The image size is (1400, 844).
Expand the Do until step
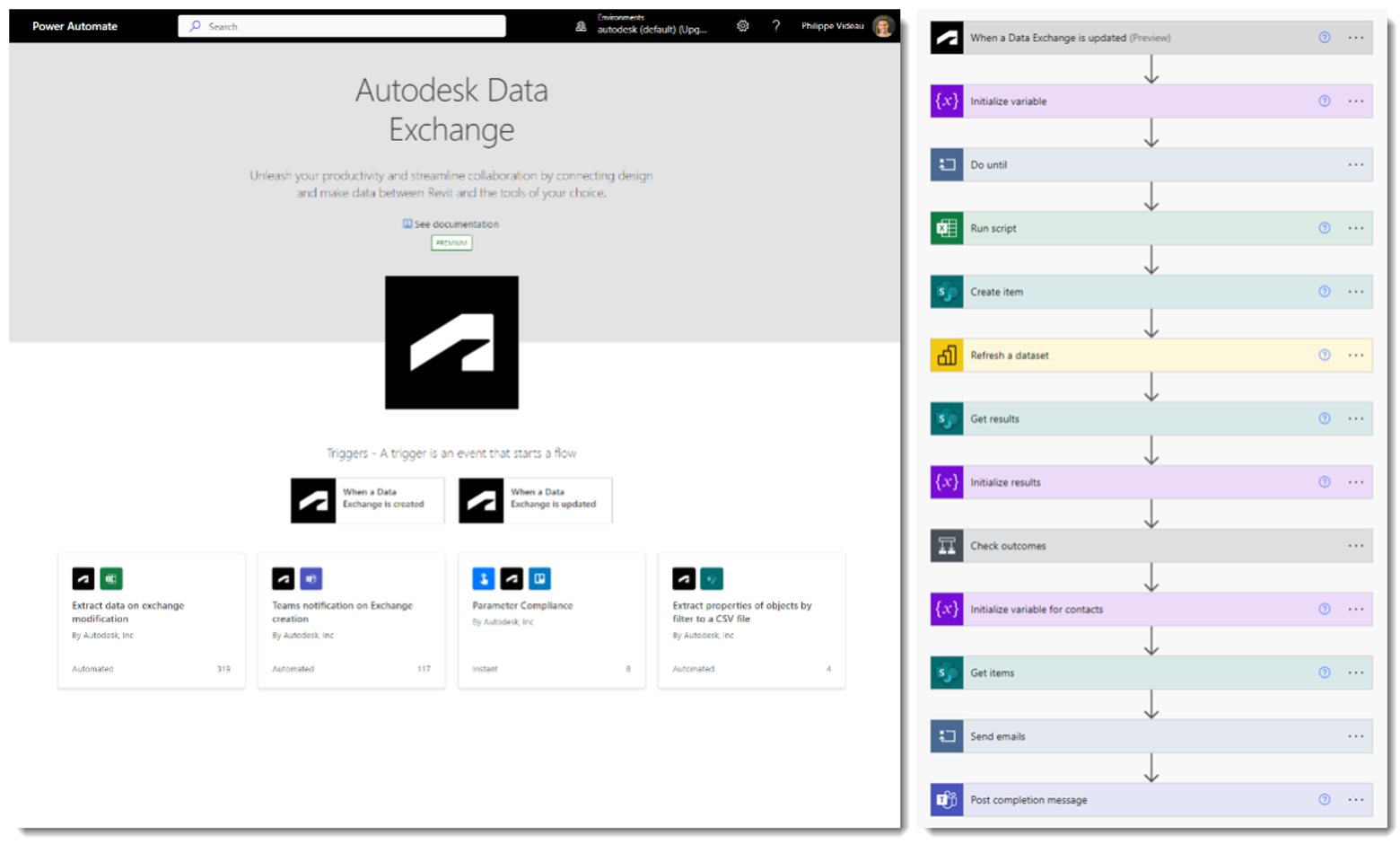pos(1151,165)
